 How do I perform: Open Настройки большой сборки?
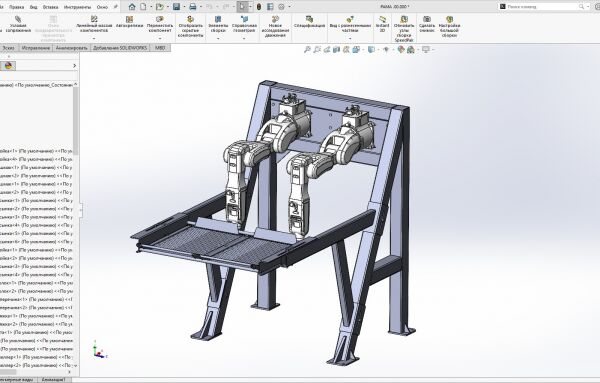coord(450,26)
